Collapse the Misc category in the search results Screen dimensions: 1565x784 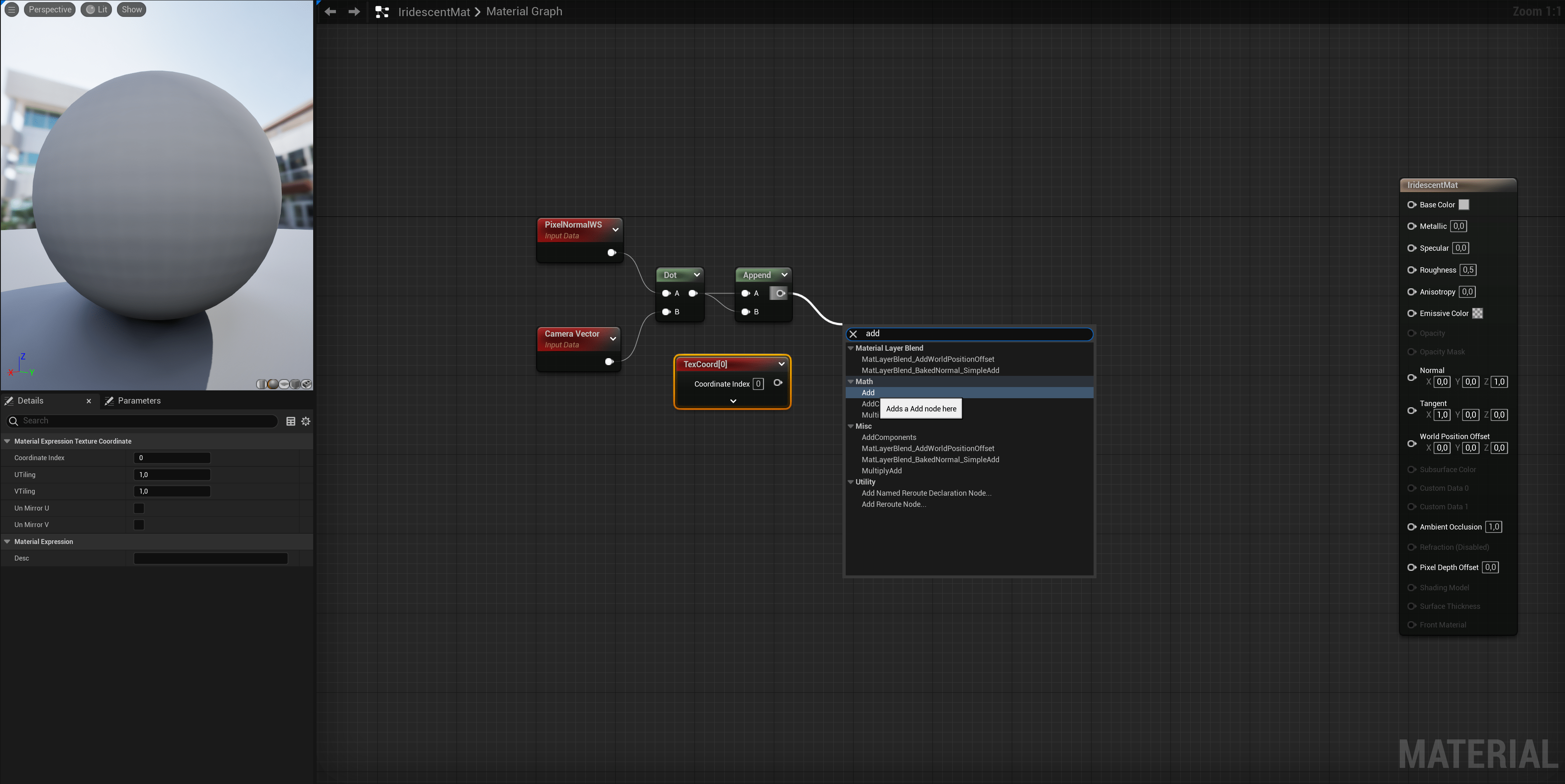[x=851, y=426]
